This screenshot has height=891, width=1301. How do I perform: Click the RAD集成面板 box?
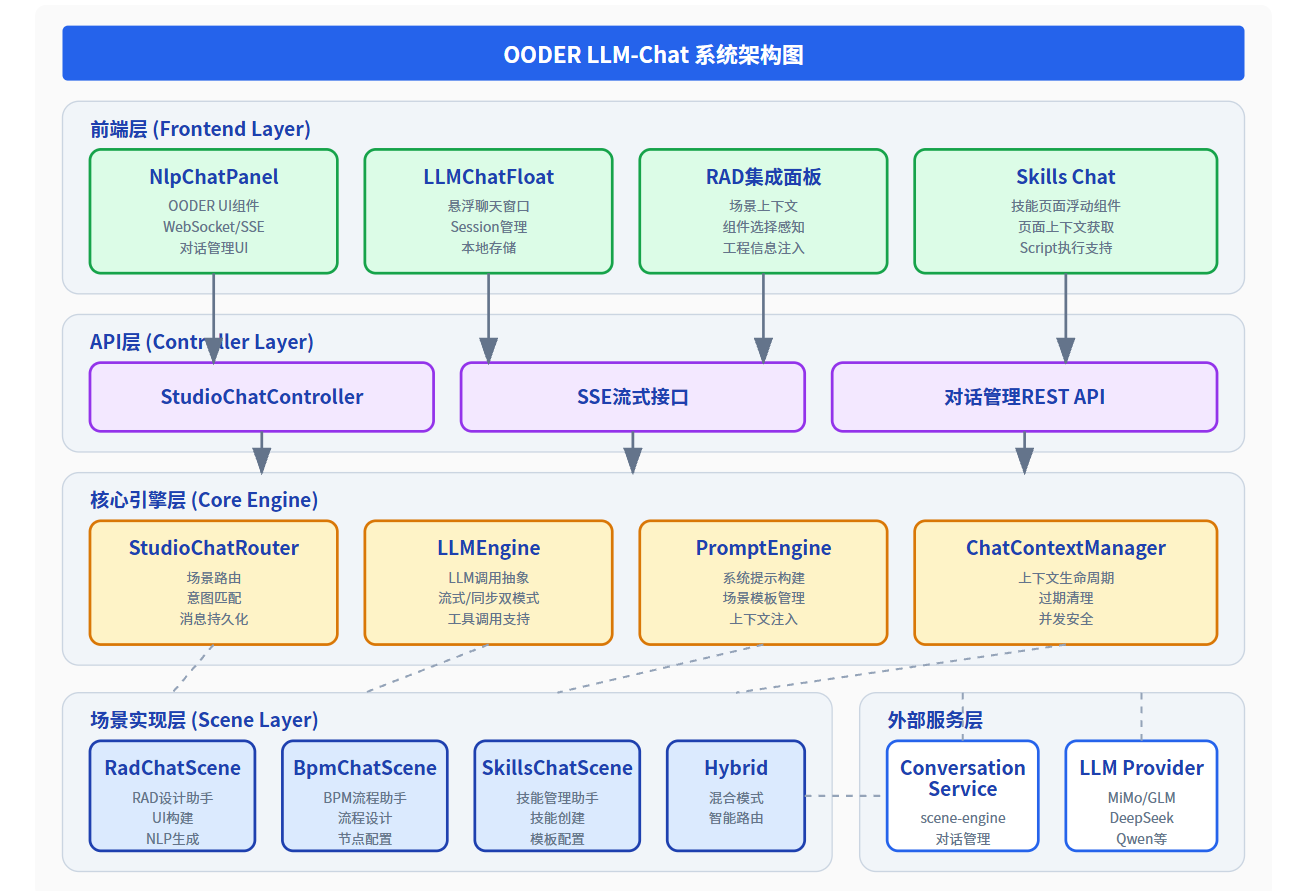763,211
